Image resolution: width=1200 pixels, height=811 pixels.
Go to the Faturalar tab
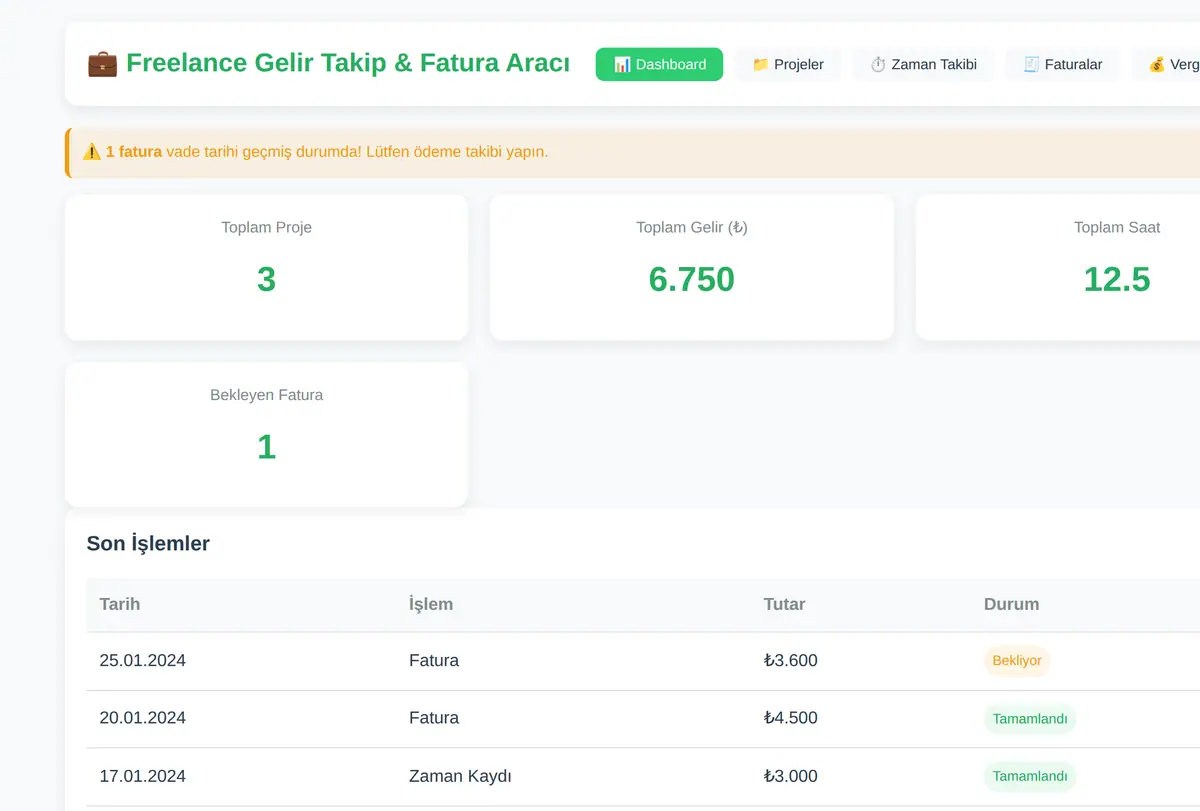click(x=1062, y=64)
